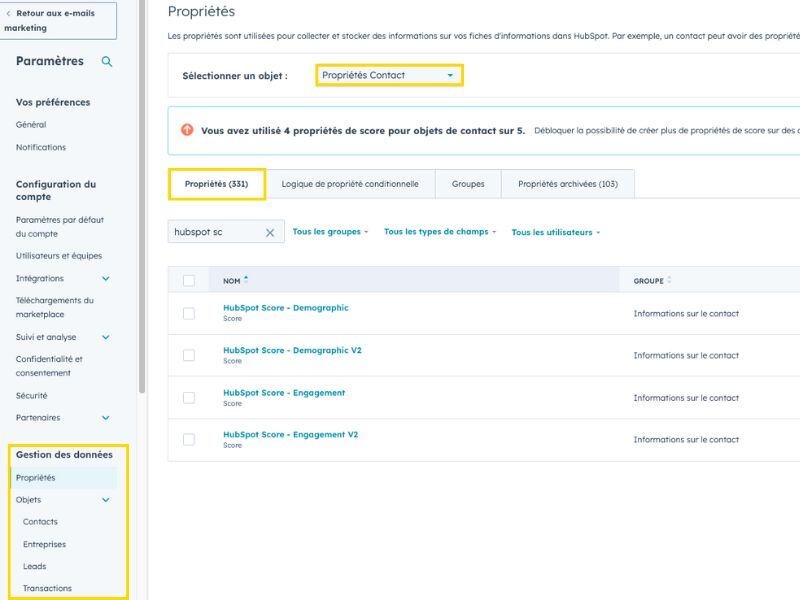Click the back arrow next to Retour aux e-mails
This screenshot has height=600, width=800.
(x=8, y=14)
